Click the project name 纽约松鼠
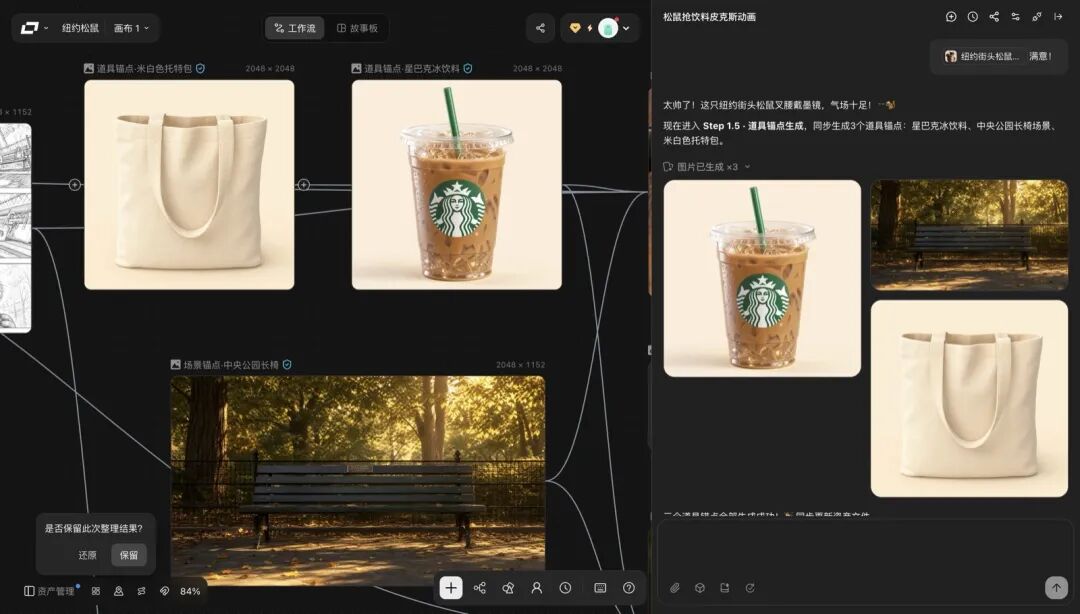 pyautogui.click(x=81, y=28)
